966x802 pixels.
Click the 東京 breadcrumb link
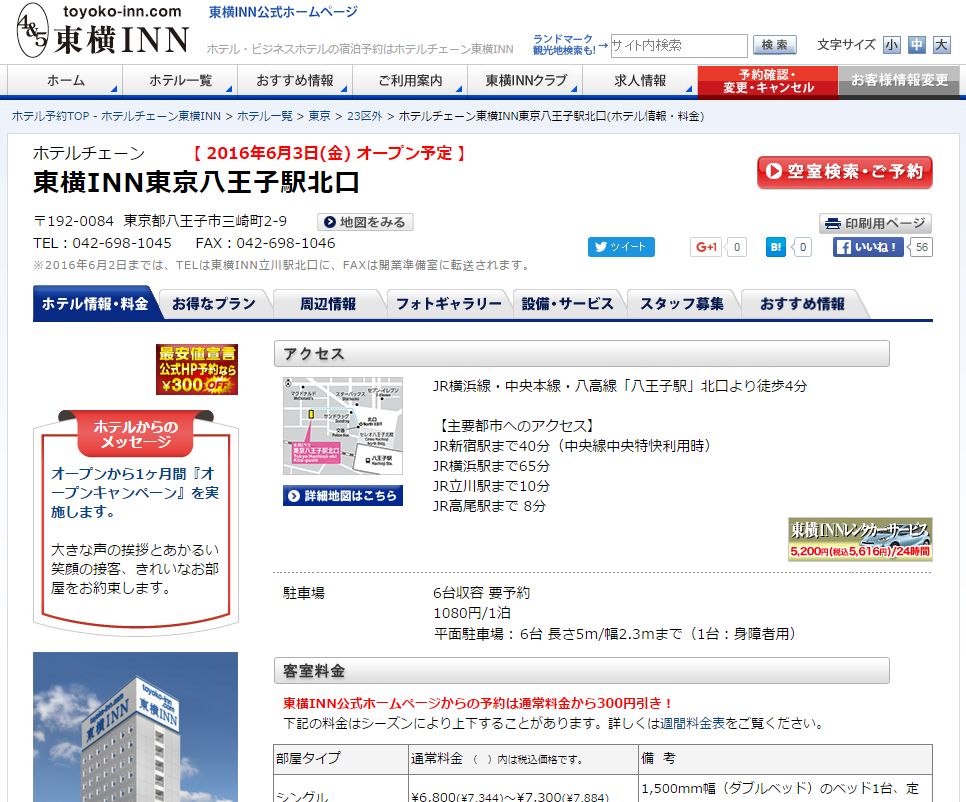[319, 116]
